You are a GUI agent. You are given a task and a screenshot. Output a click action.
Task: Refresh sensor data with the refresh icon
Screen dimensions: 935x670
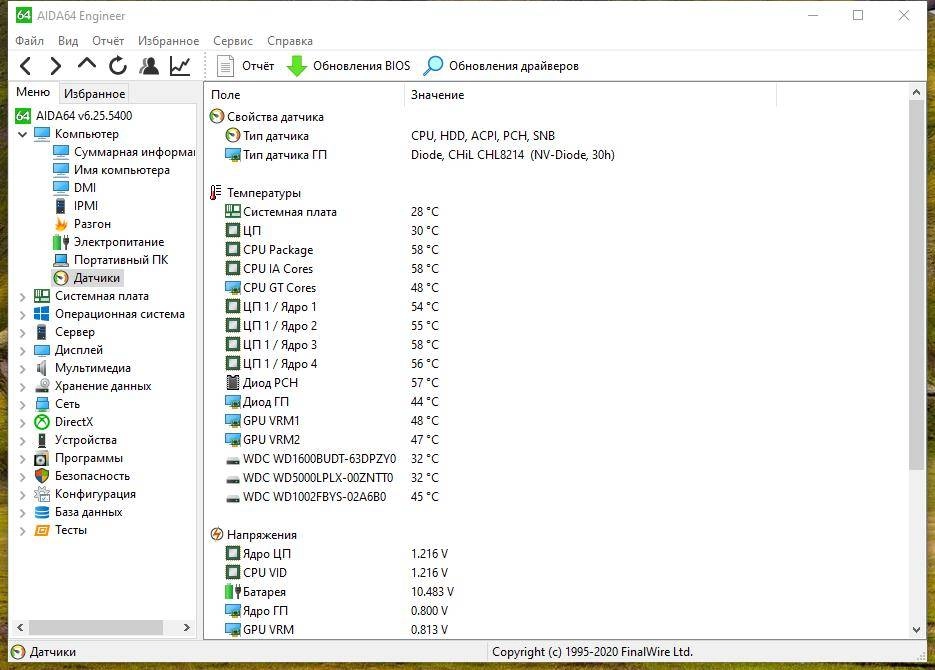coord(118,66)
